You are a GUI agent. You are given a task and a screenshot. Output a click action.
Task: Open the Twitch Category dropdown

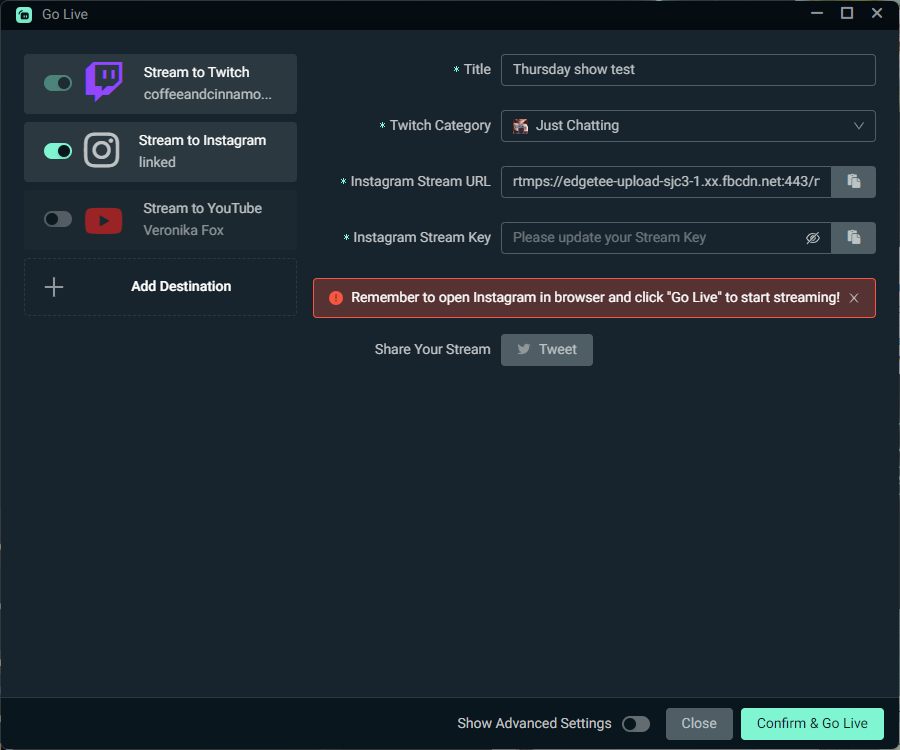tap(688, 126)
